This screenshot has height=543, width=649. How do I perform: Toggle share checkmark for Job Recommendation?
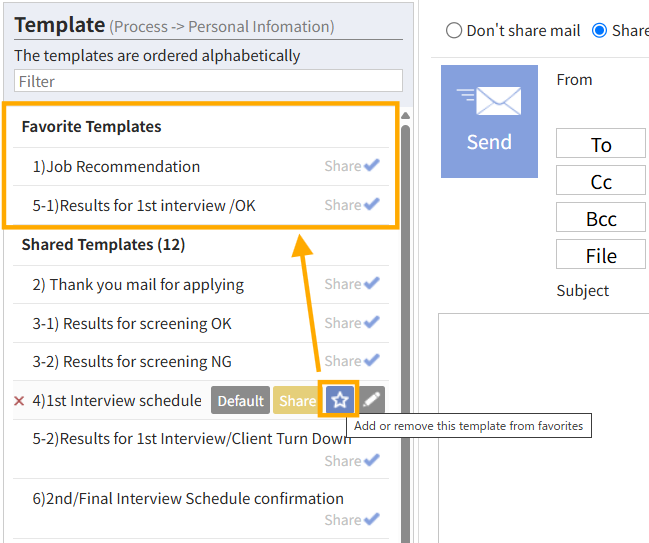pyautogui.click(x=372, y=166)
